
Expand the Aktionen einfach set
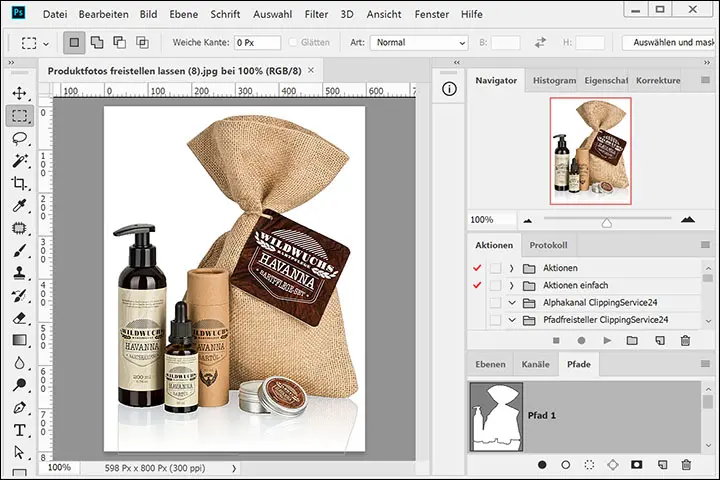[x=512, y=285]
